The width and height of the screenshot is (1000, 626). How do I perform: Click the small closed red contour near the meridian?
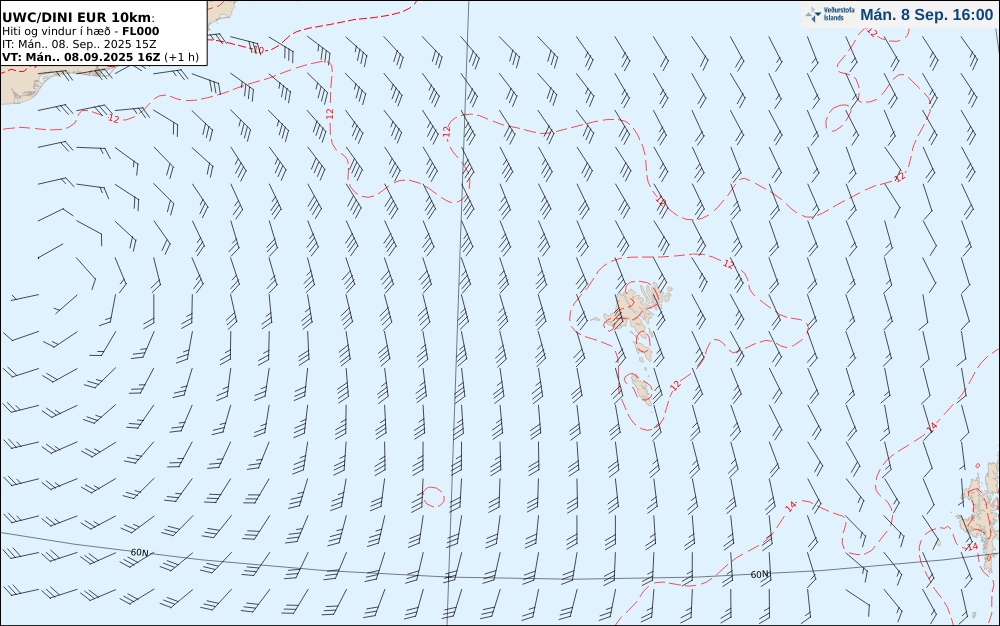click(x=433, y=496)
